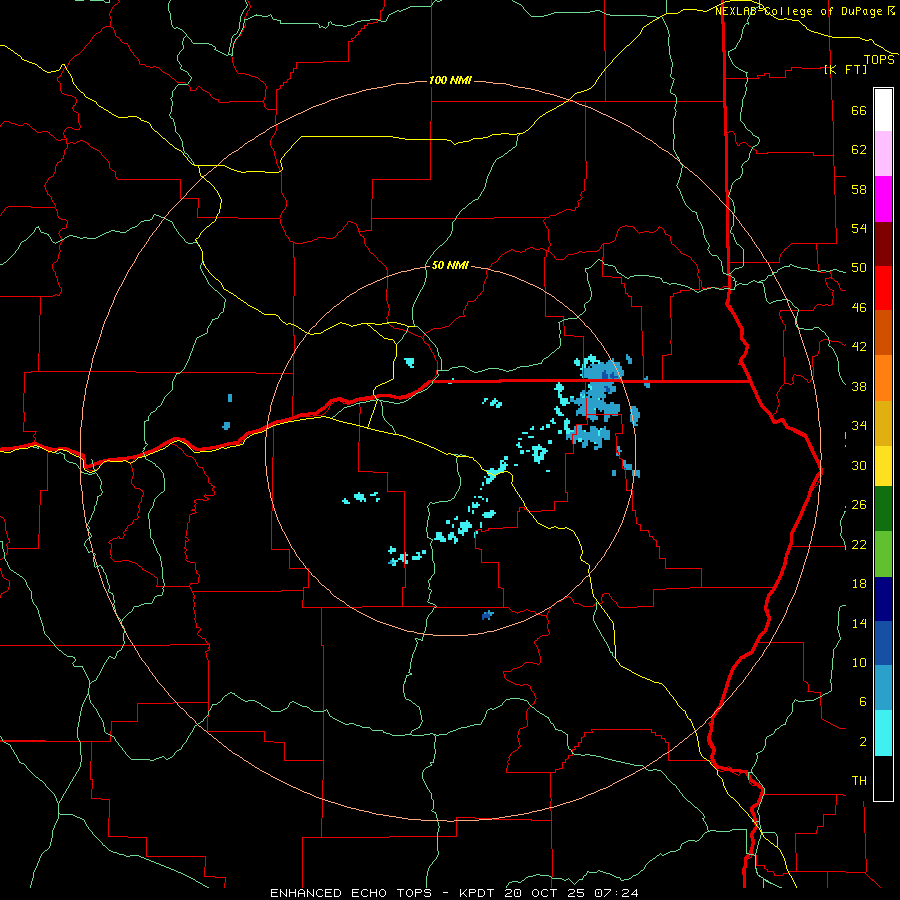The image size is (900, 900).
Task: Click the navy 18 kft legend swatch
Action: pos(883,599)
